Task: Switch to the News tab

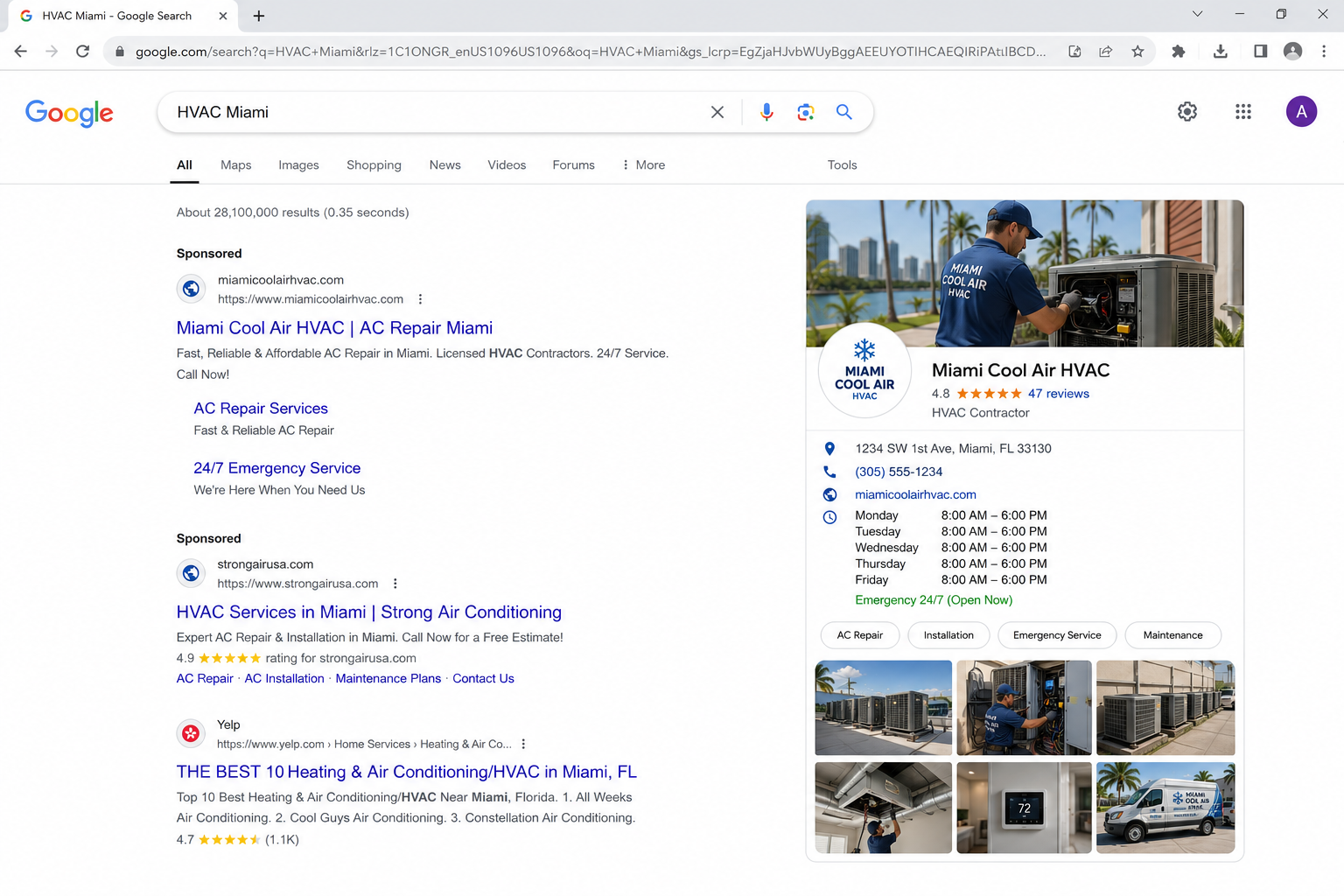Action: pyautogui.click(x=445, y=164)
